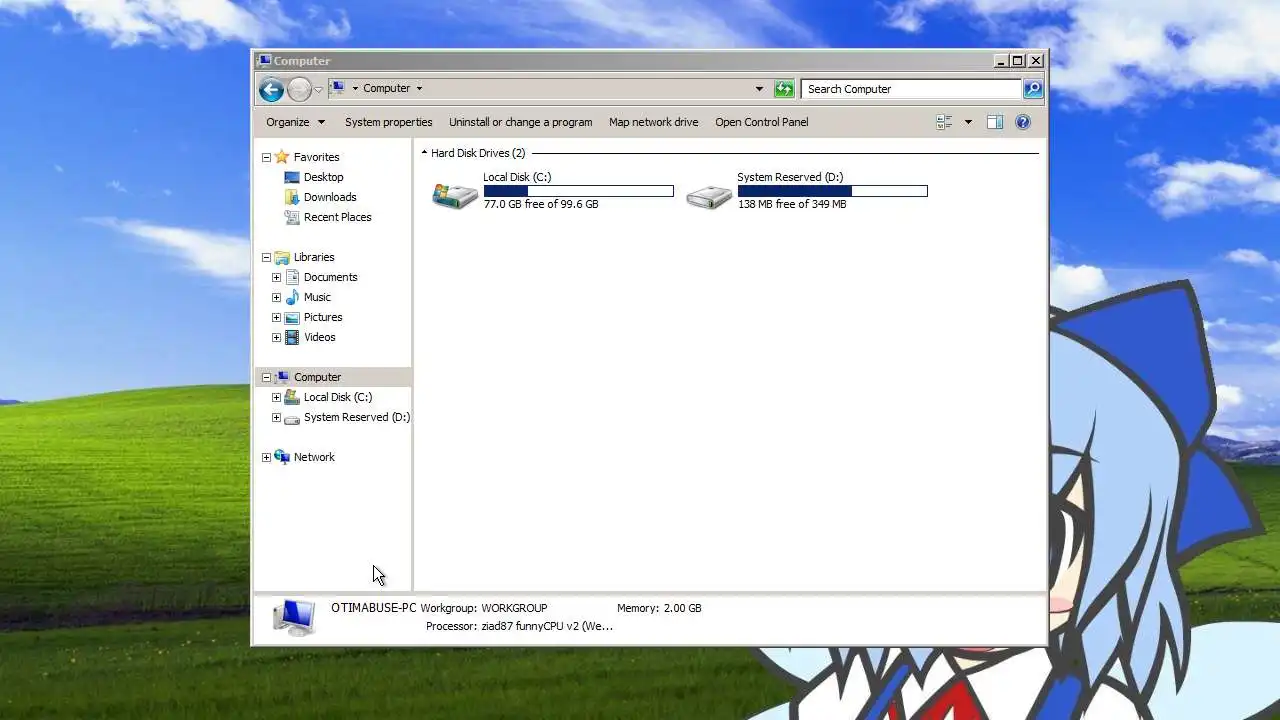Change the view with views icon
Screen dimensions: 1280x720
(x=944, y=122)
